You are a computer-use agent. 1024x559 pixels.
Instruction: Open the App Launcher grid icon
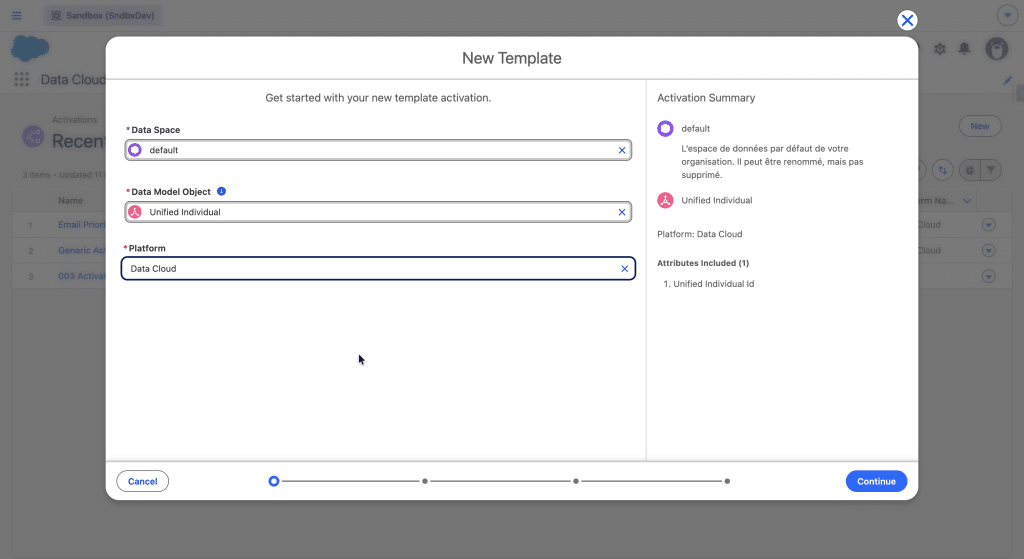click(x=21, y=80)
